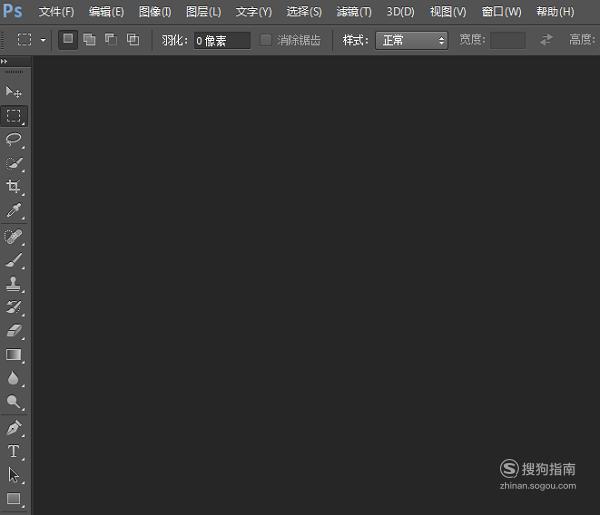Choose New Selection mode
This screenshot has height=515, width=600.
68,39
